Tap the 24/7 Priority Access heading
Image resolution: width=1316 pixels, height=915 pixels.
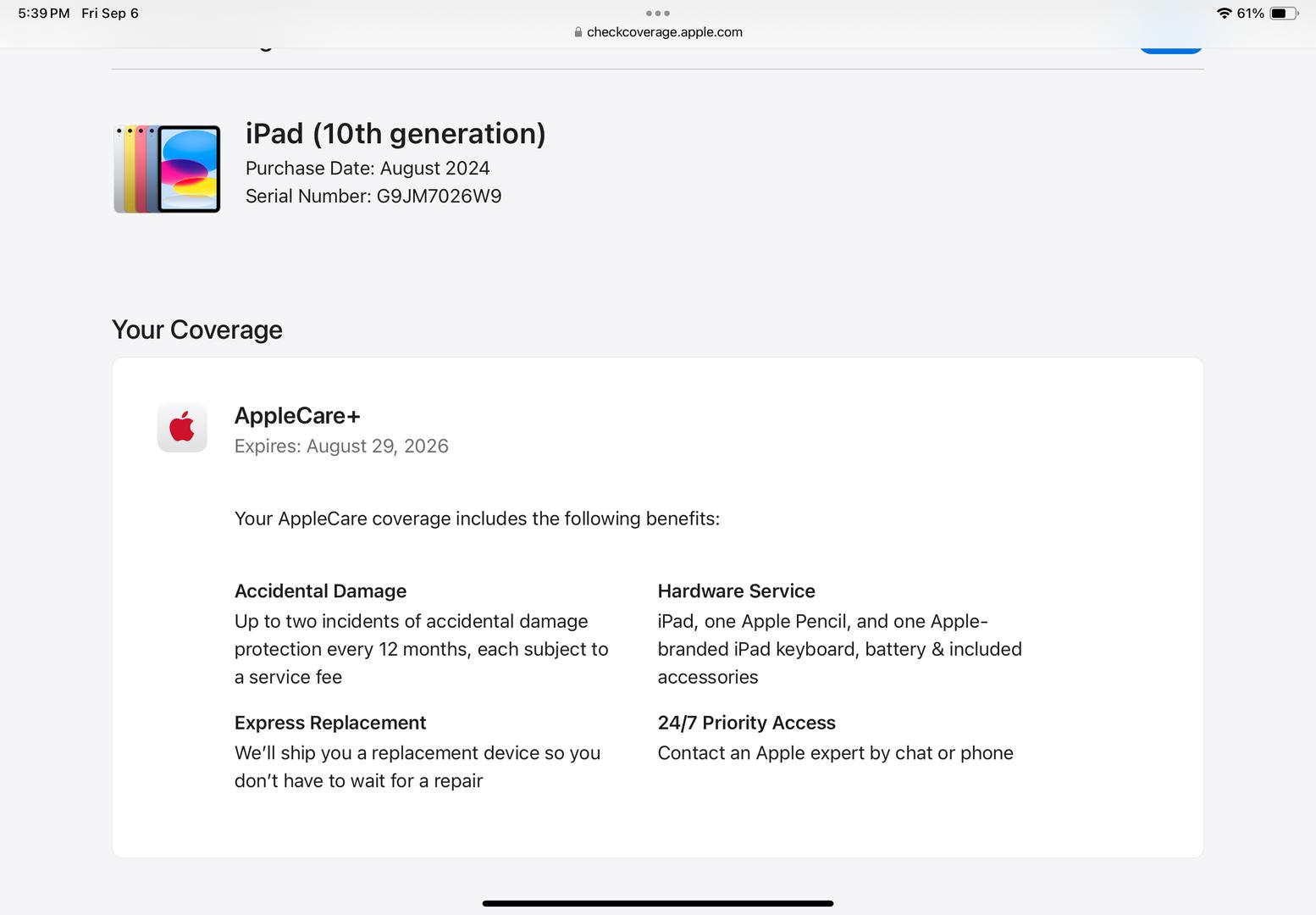click(x=746, y=723)
